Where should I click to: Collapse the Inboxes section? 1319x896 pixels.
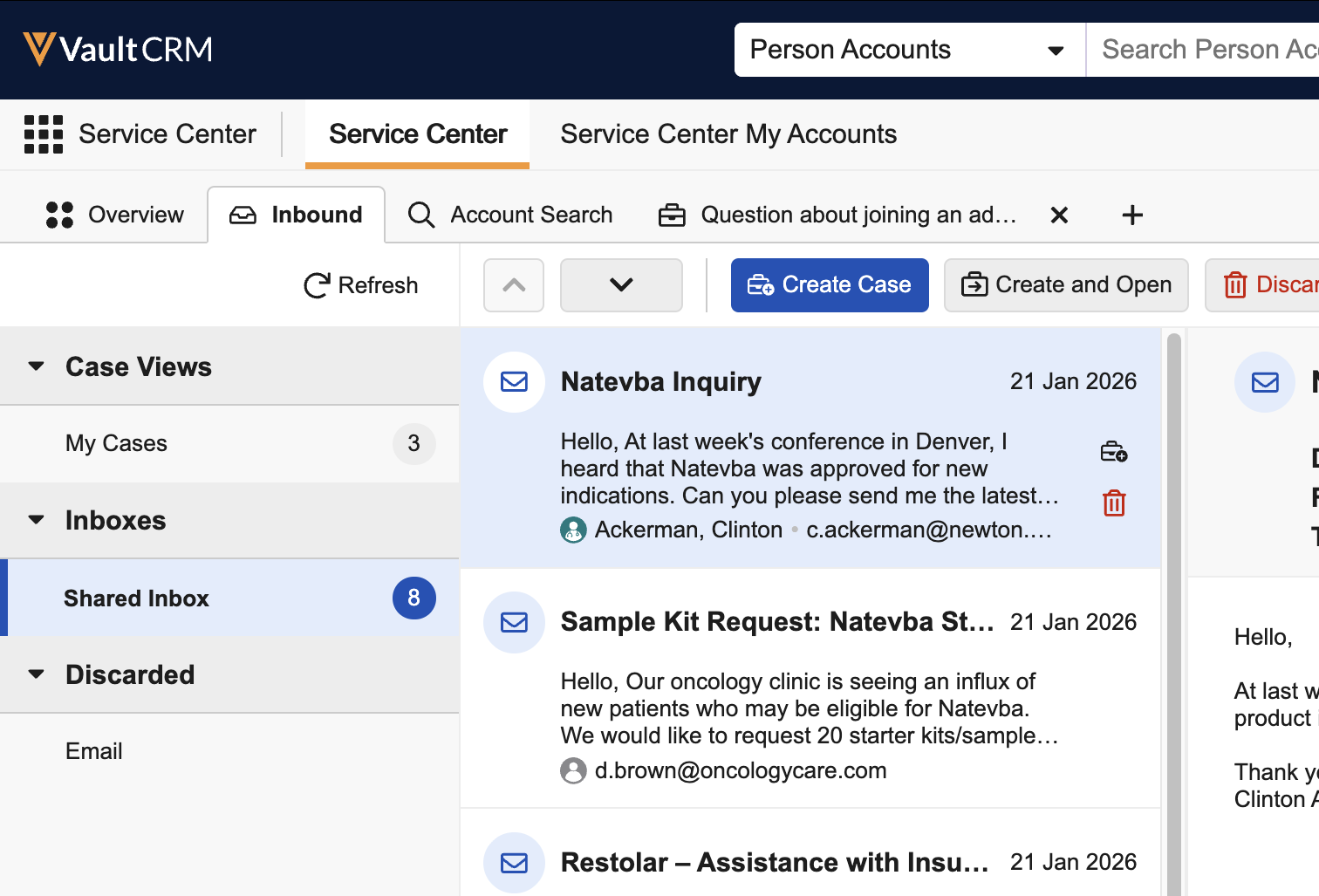coord(36,520)
